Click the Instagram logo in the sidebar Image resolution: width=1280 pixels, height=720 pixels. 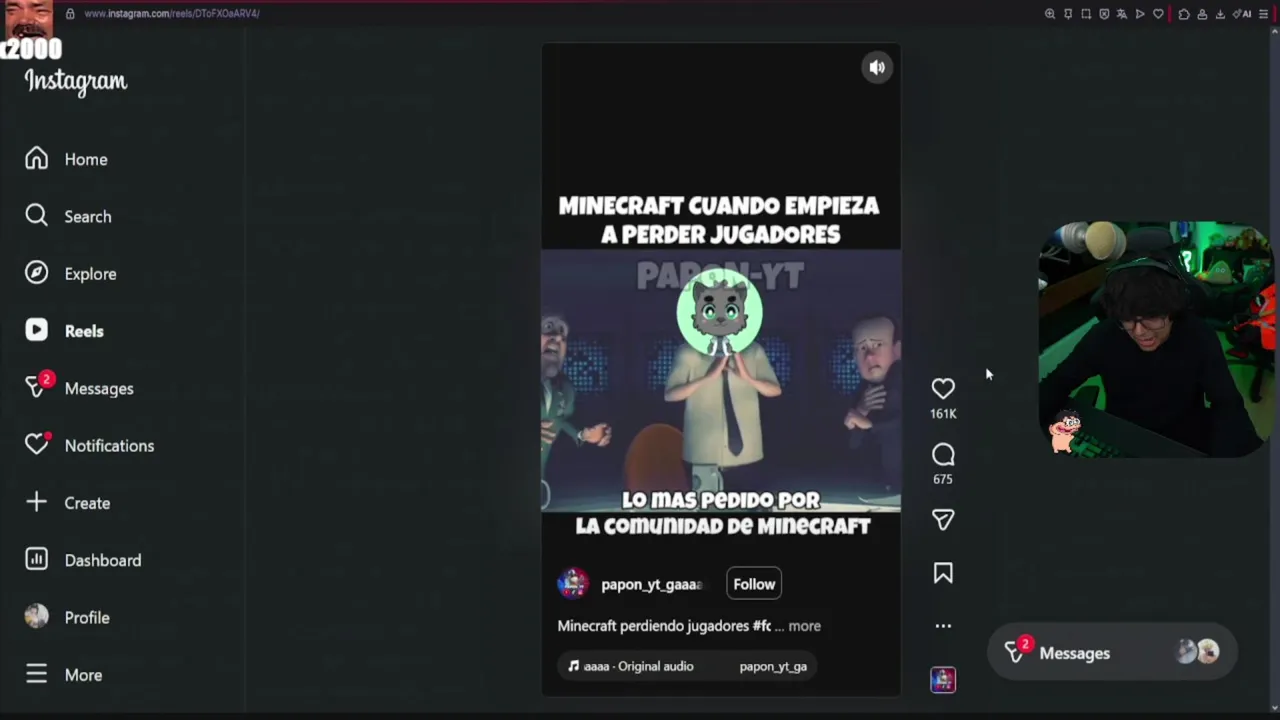click(76, 82)
